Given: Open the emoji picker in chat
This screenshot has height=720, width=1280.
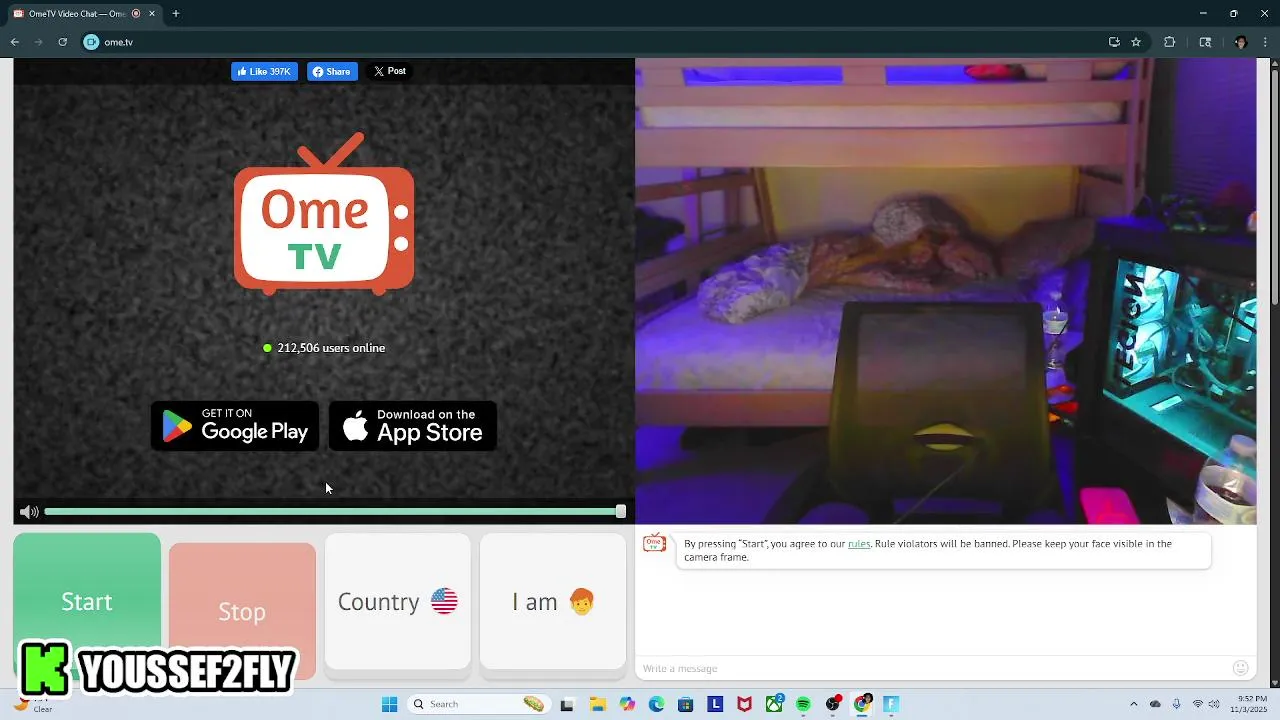Looking at the screenshot, I should click(1241, 668).
